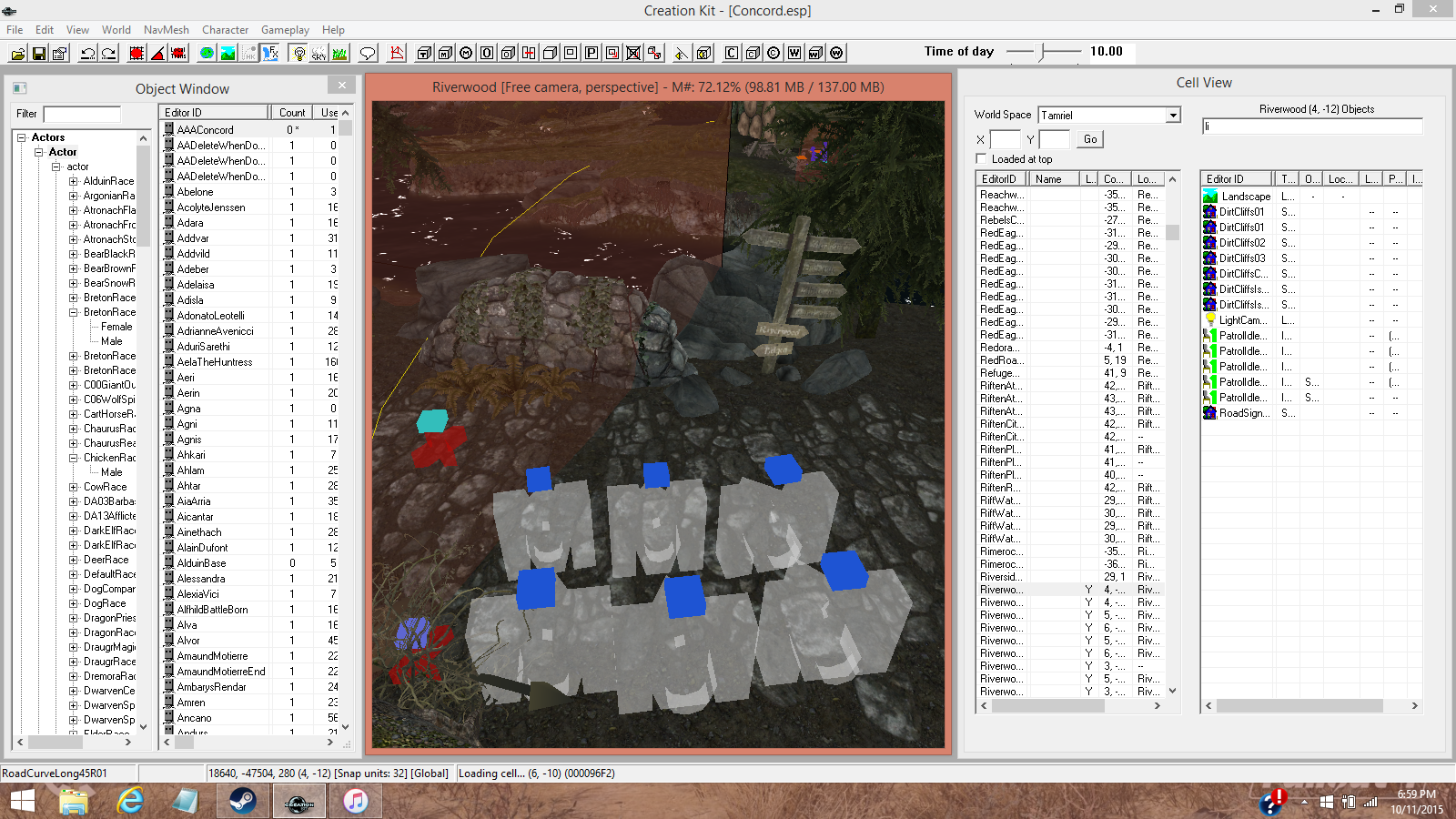Toggle the Local Trans toolbar icon
This screenshot has height=819, width=1456.
(178, 53)
